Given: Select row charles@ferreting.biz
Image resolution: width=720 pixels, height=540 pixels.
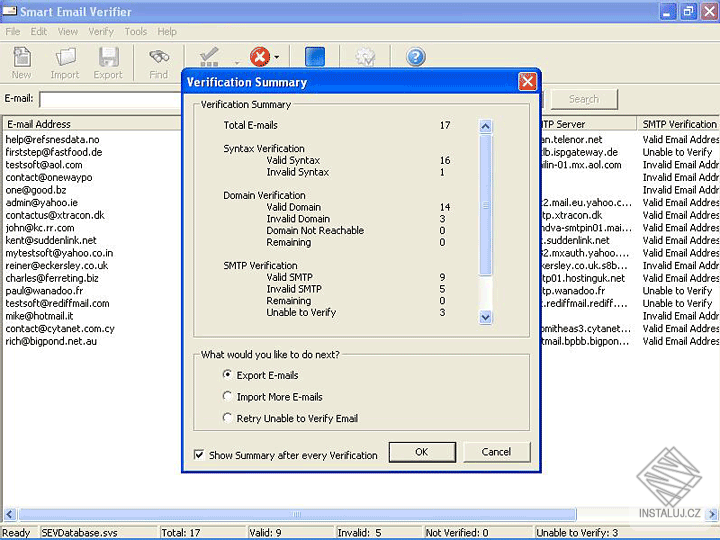Looking at the screenshot, I should click(x=52, y=278).
